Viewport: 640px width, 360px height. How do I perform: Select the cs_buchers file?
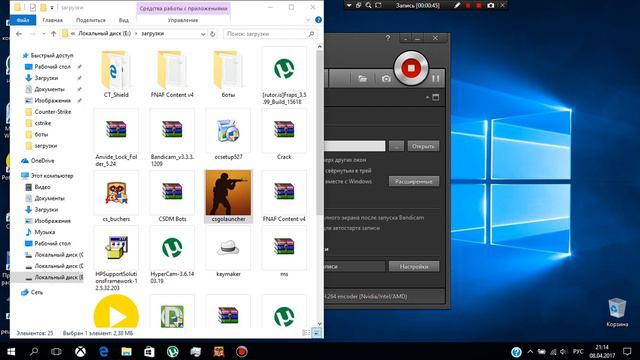(x=116, y=197)
